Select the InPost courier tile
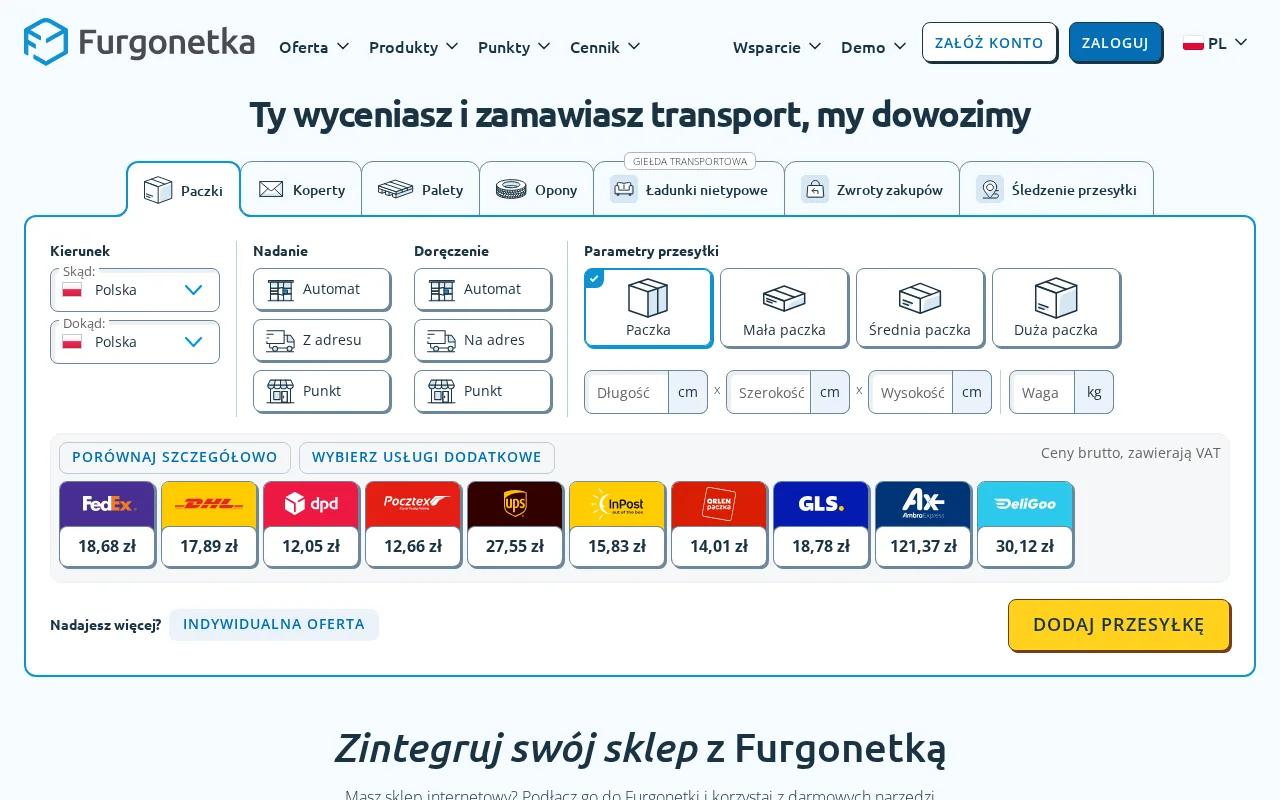The width and height of the screenshot is (1280, 800). pyautogui.click(x=618, y=524)
